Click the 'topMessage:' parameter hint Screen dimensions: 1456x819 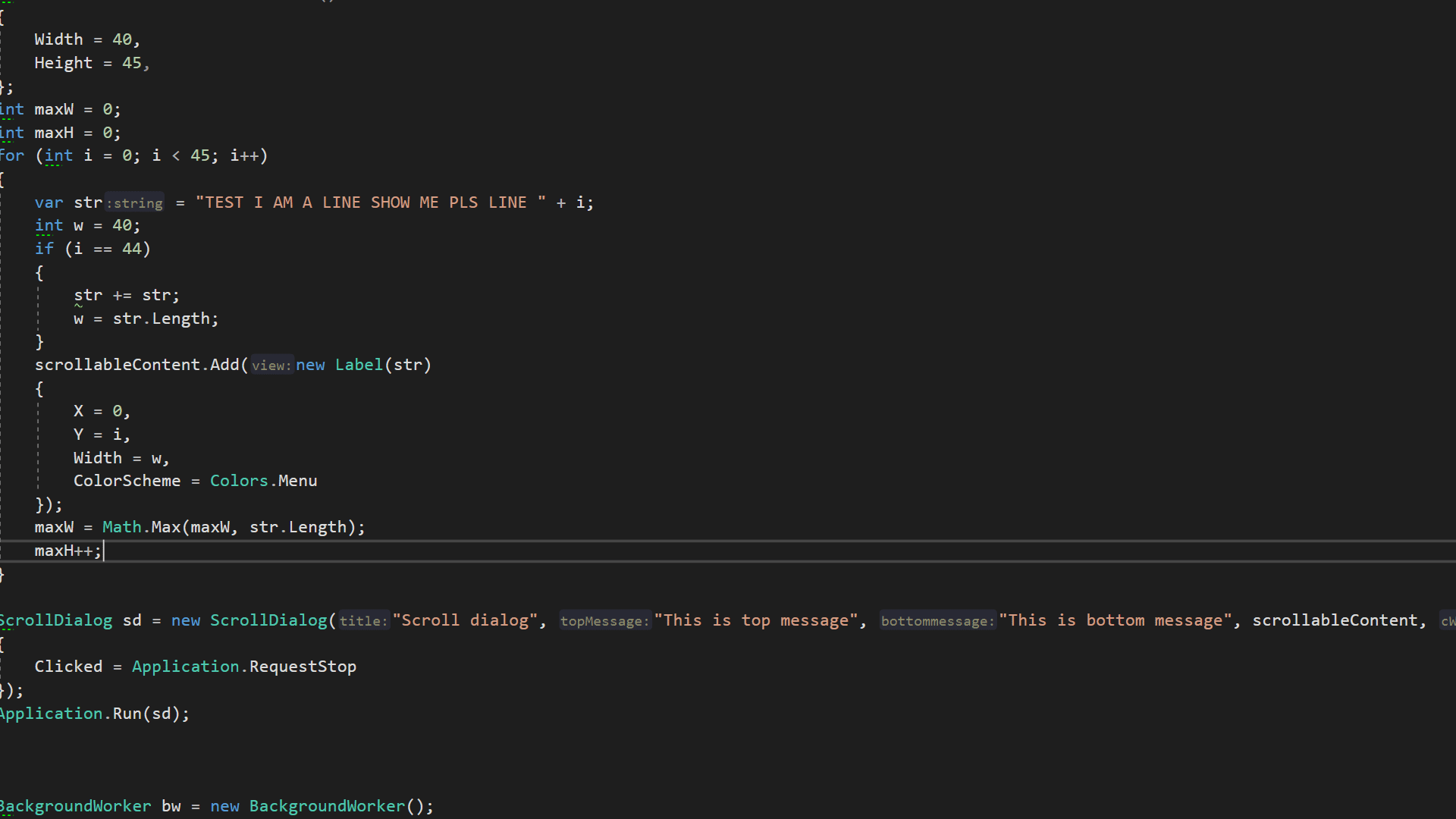[605, 621]
